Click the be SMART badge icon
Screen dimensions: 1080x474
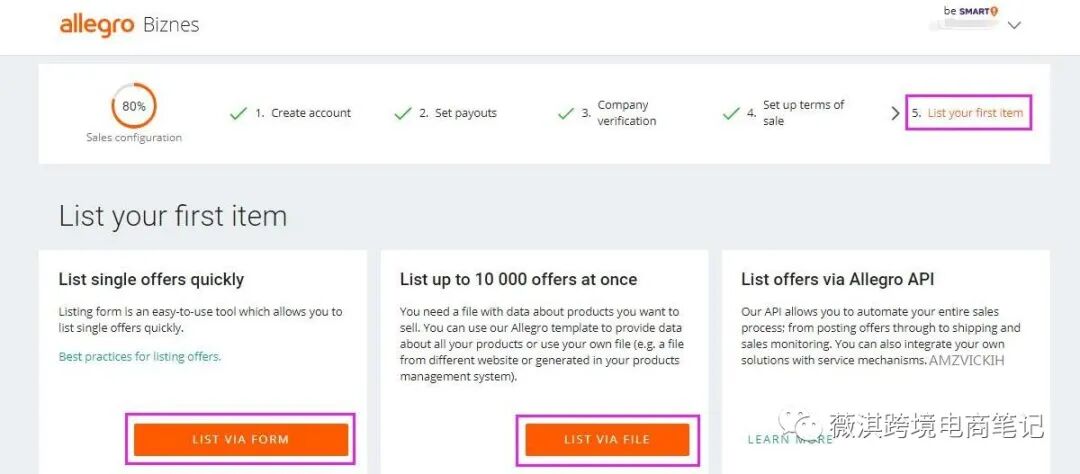pyautogui.click(x=970, y=11)
